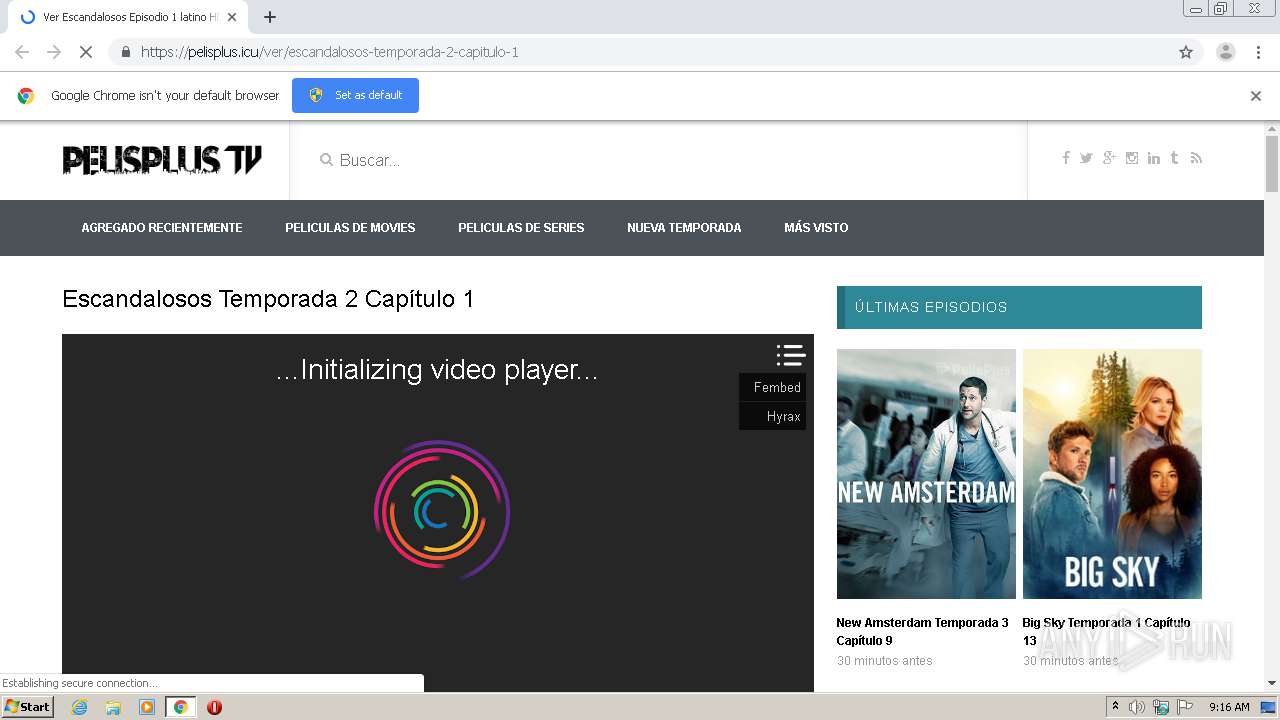Screen dimensions: 1280x720
Task: Open Internet Explorer from the taskbar
Action: point(79,707)
